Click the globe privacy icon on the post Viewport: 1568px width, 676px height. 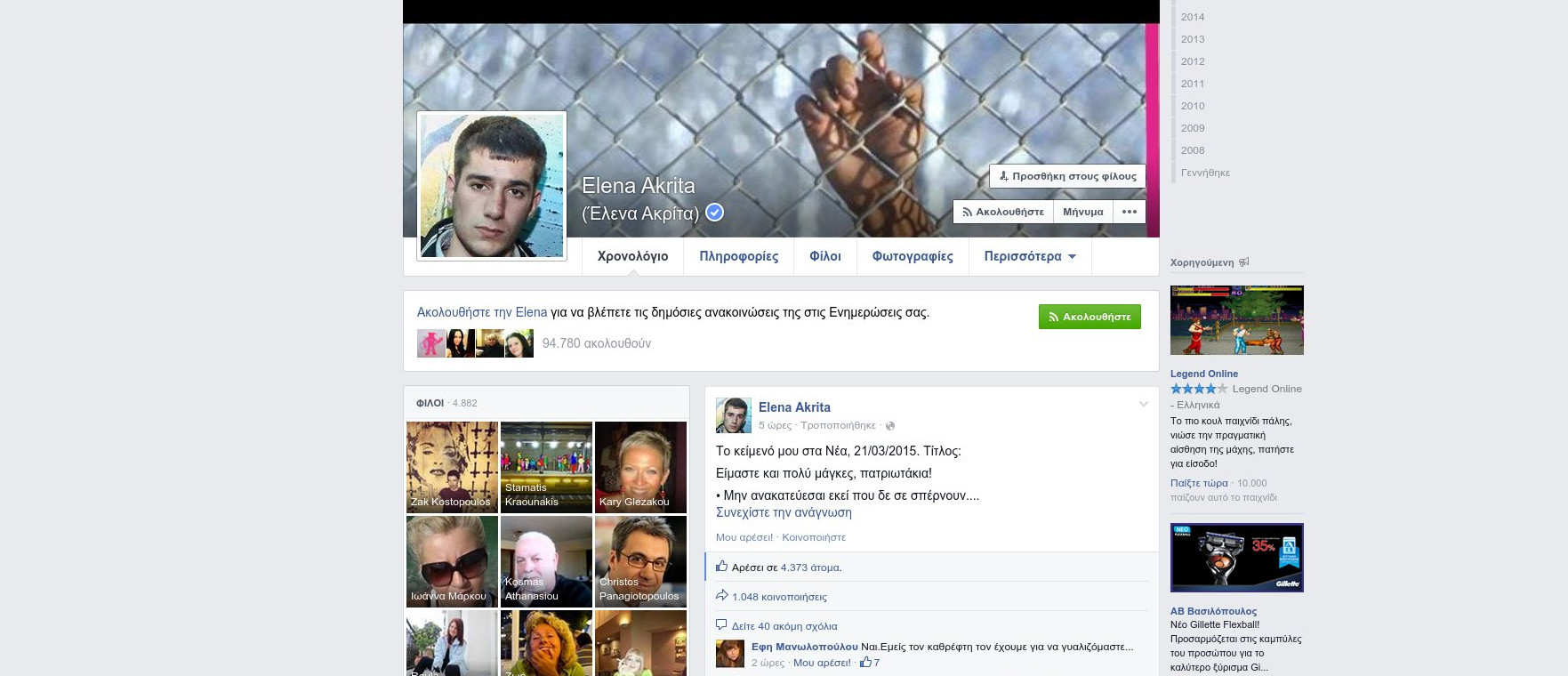[890, 426]
